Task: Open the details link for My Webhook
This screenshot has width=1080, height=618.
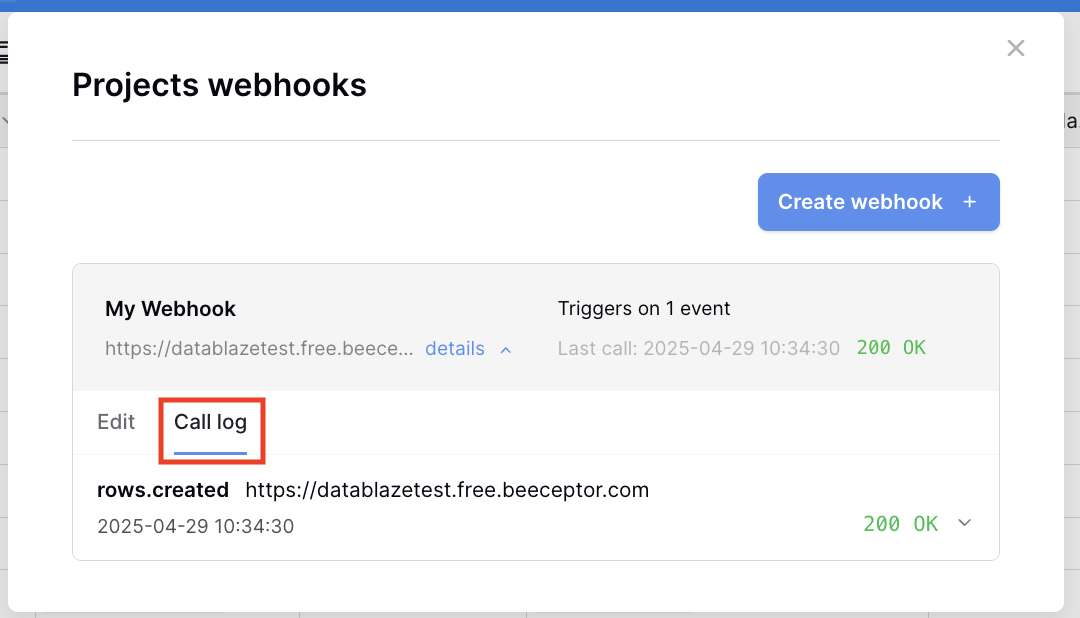Action: click(x=455, y=349)
